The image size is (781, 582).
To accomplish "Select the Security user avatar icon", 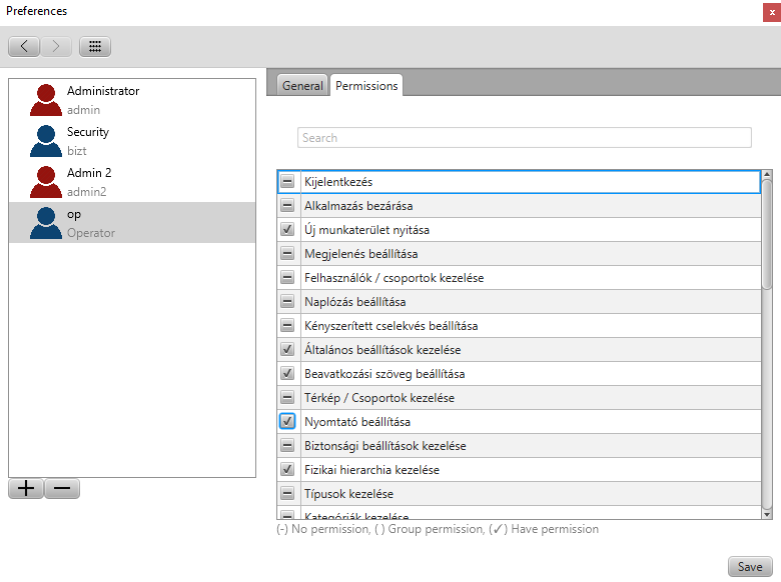I will click(x=45, y=140).
